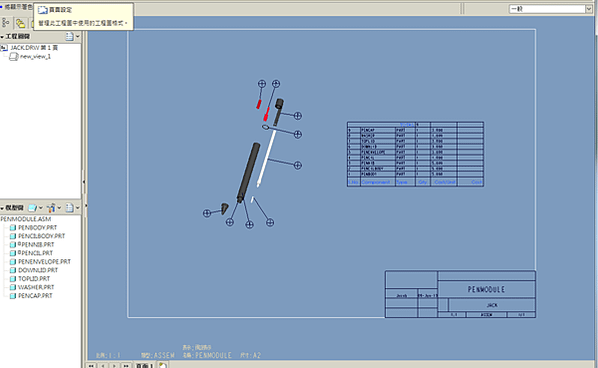598x368 pixels.
Task: Open the dropdown next to drawing tree settings
Action: pyautogui.click(x=78, y=37)
